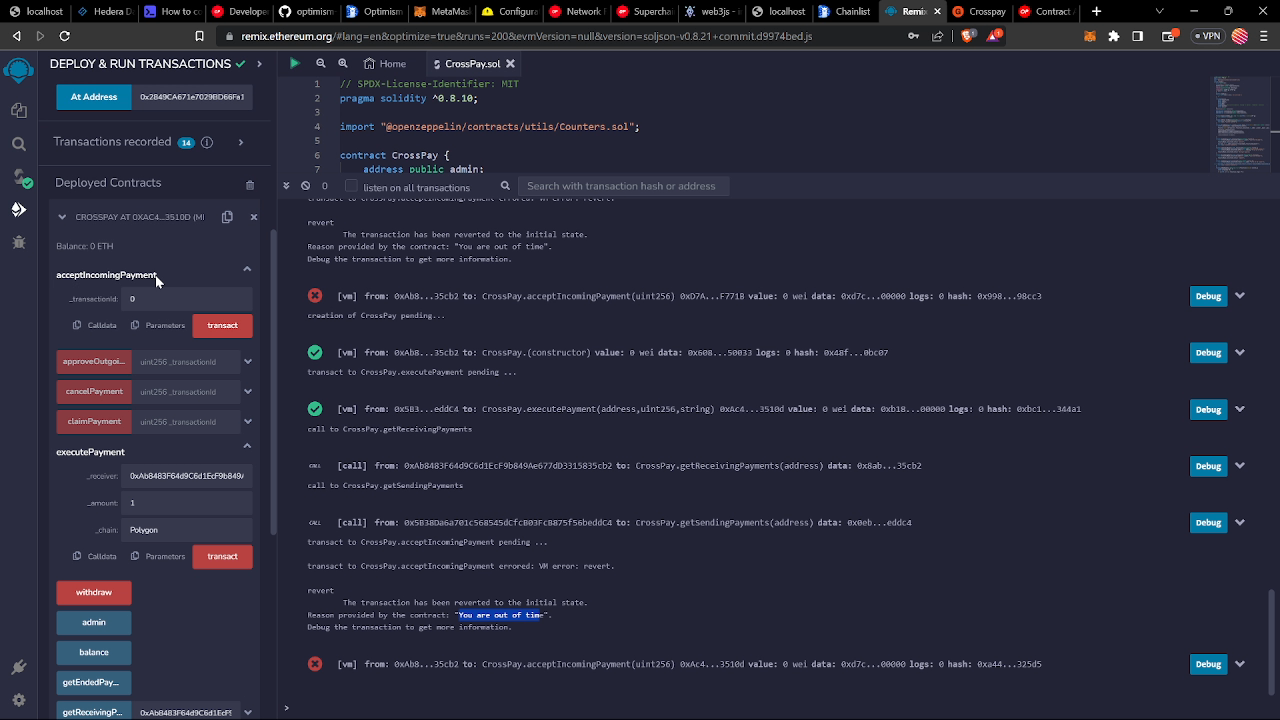Collapse the acceptIncomingPayment function panel

(x=247, y=269)
